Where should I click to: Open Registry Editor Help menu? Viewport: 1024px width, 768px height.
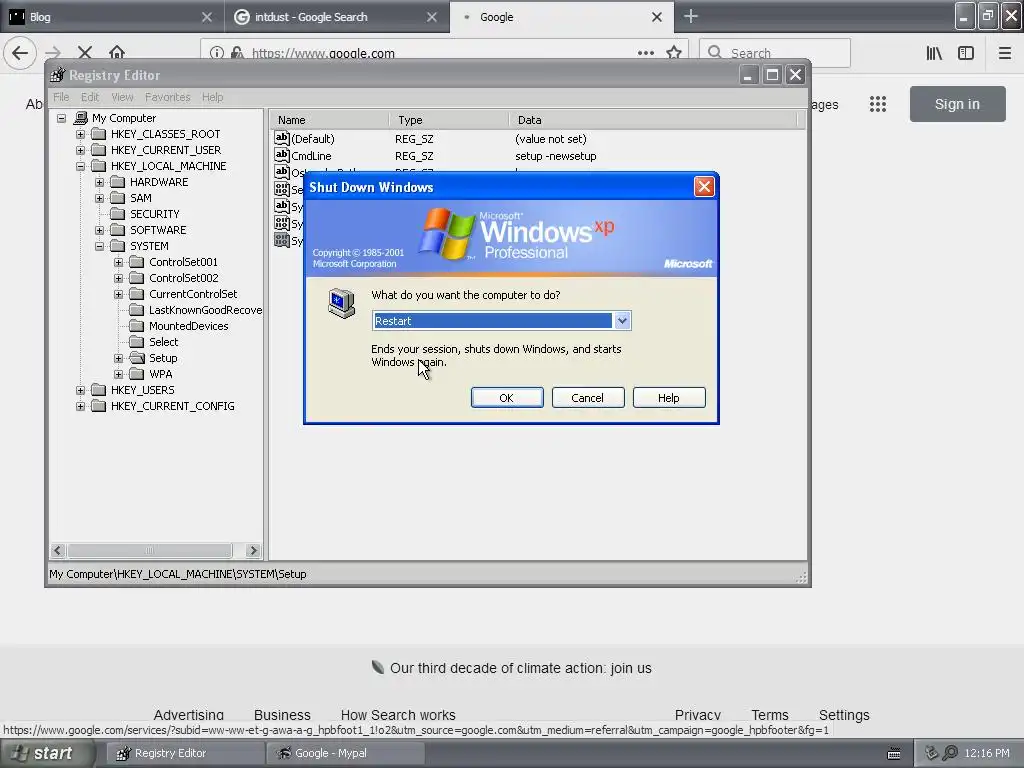212,97
